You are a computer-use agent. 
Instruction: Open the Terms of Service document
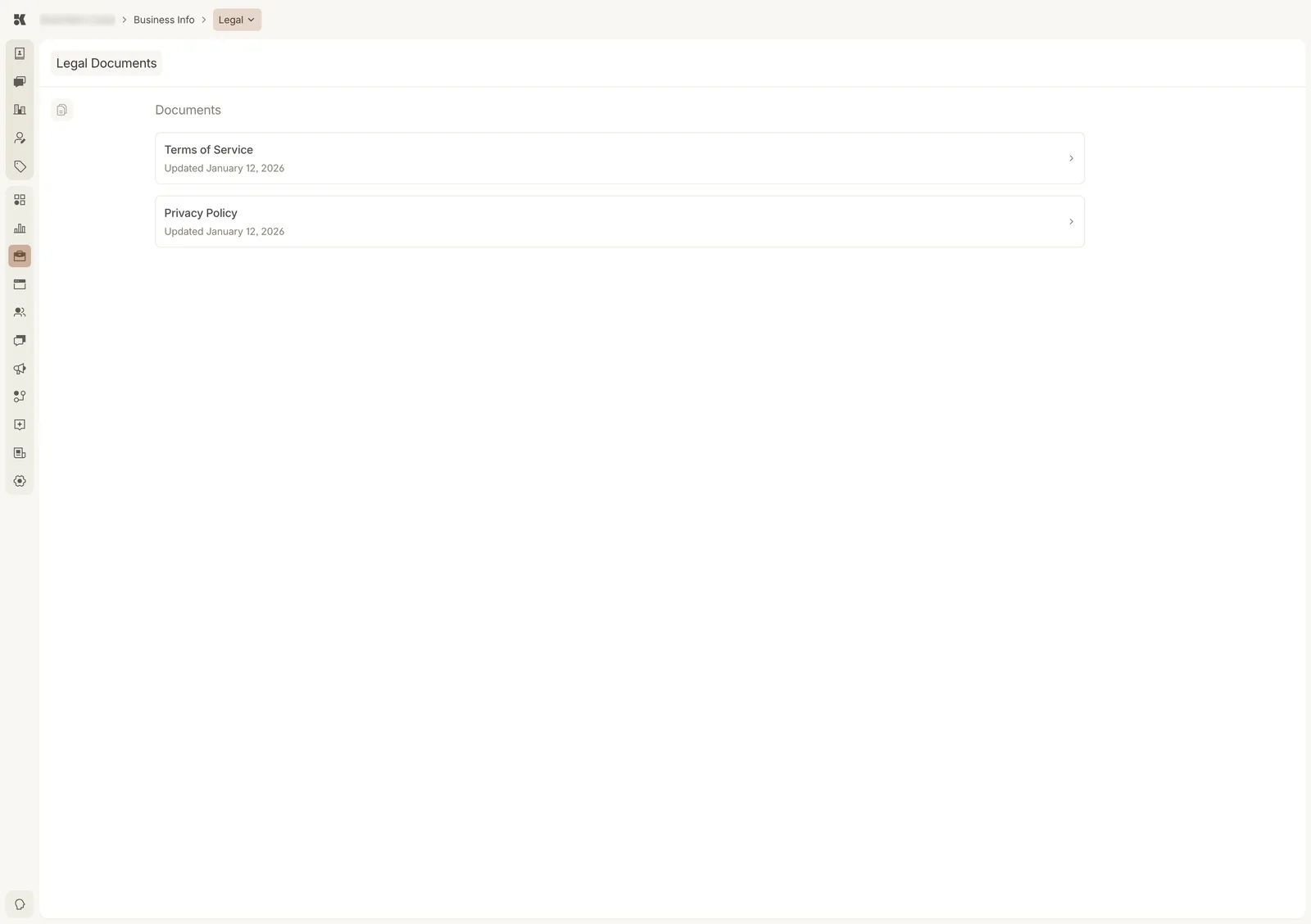tap(619, 158)
